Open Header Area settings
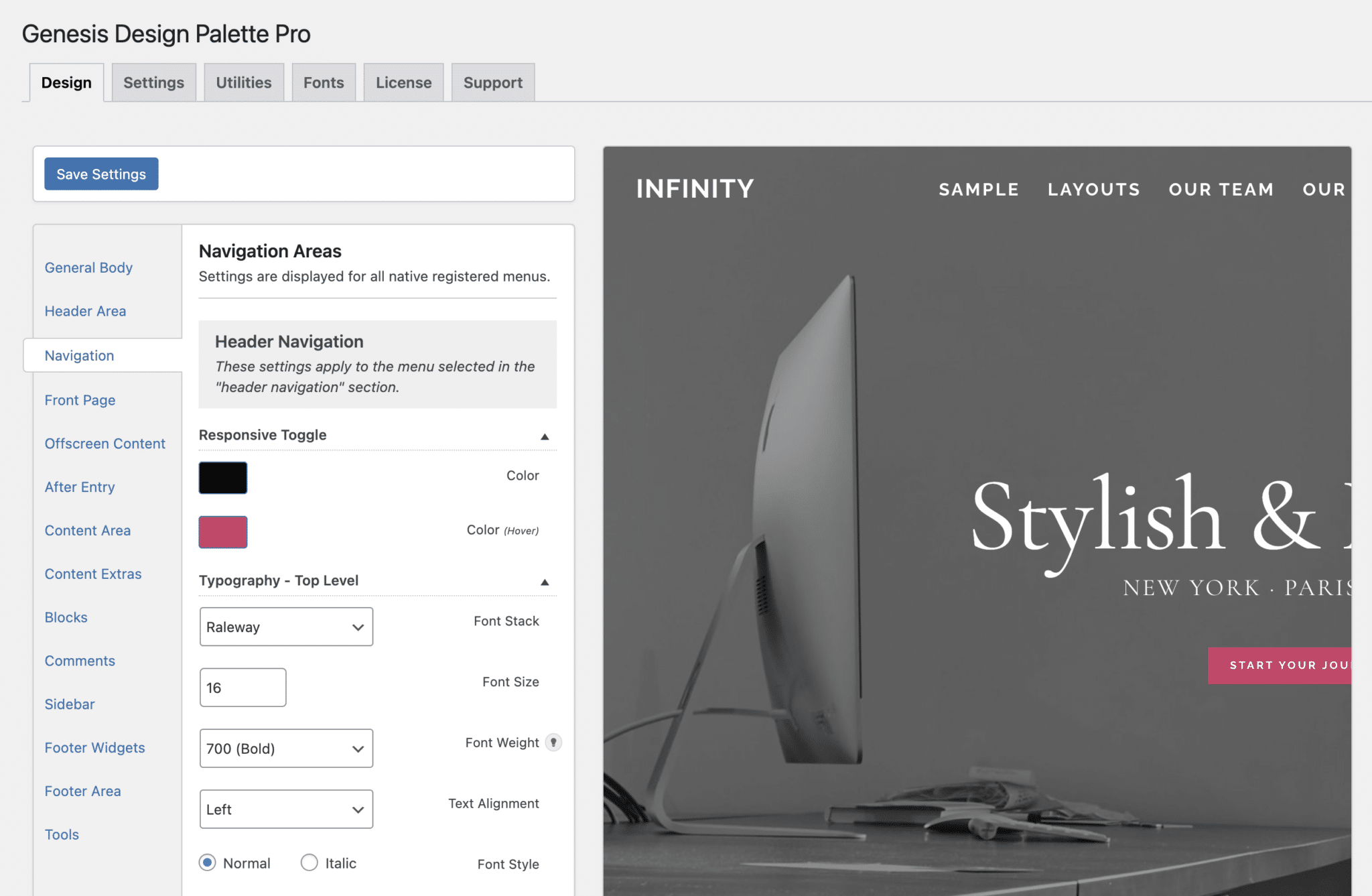Image resolution: width=1372 pixels, height=896 pixels. click(x=85, y=311)
